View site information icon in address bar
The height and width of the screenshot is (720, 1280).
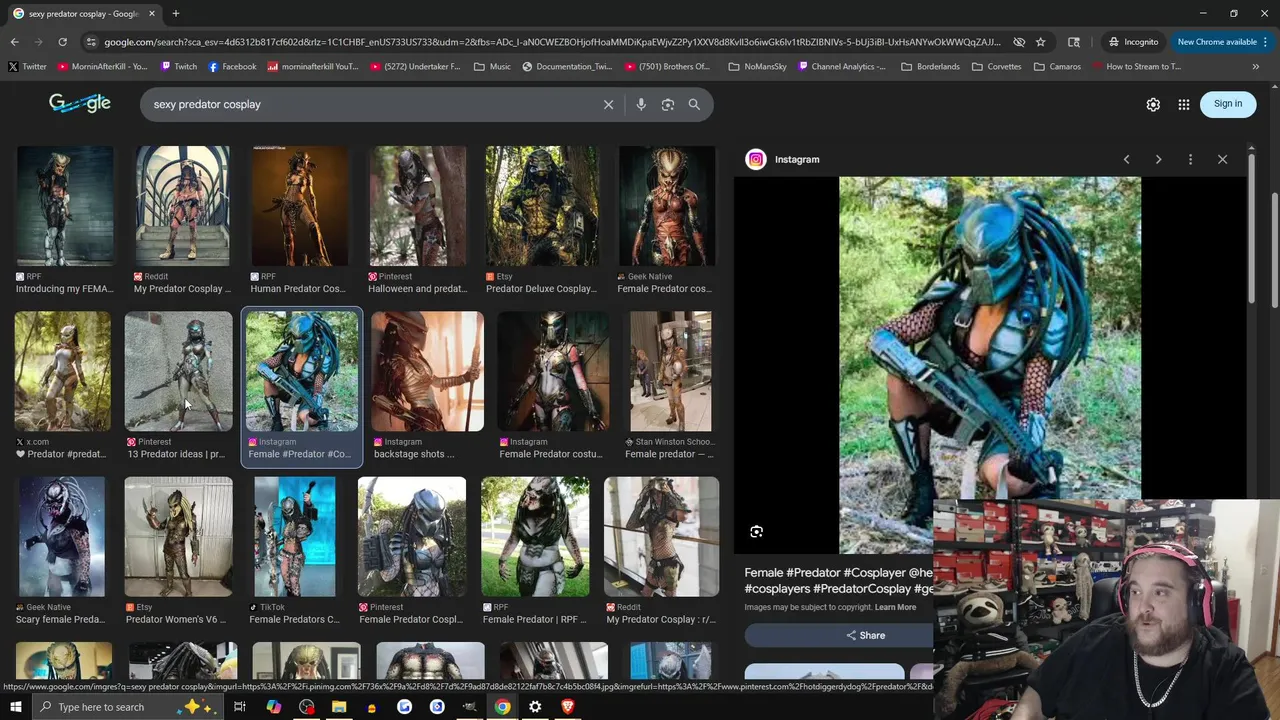point(91,42)
